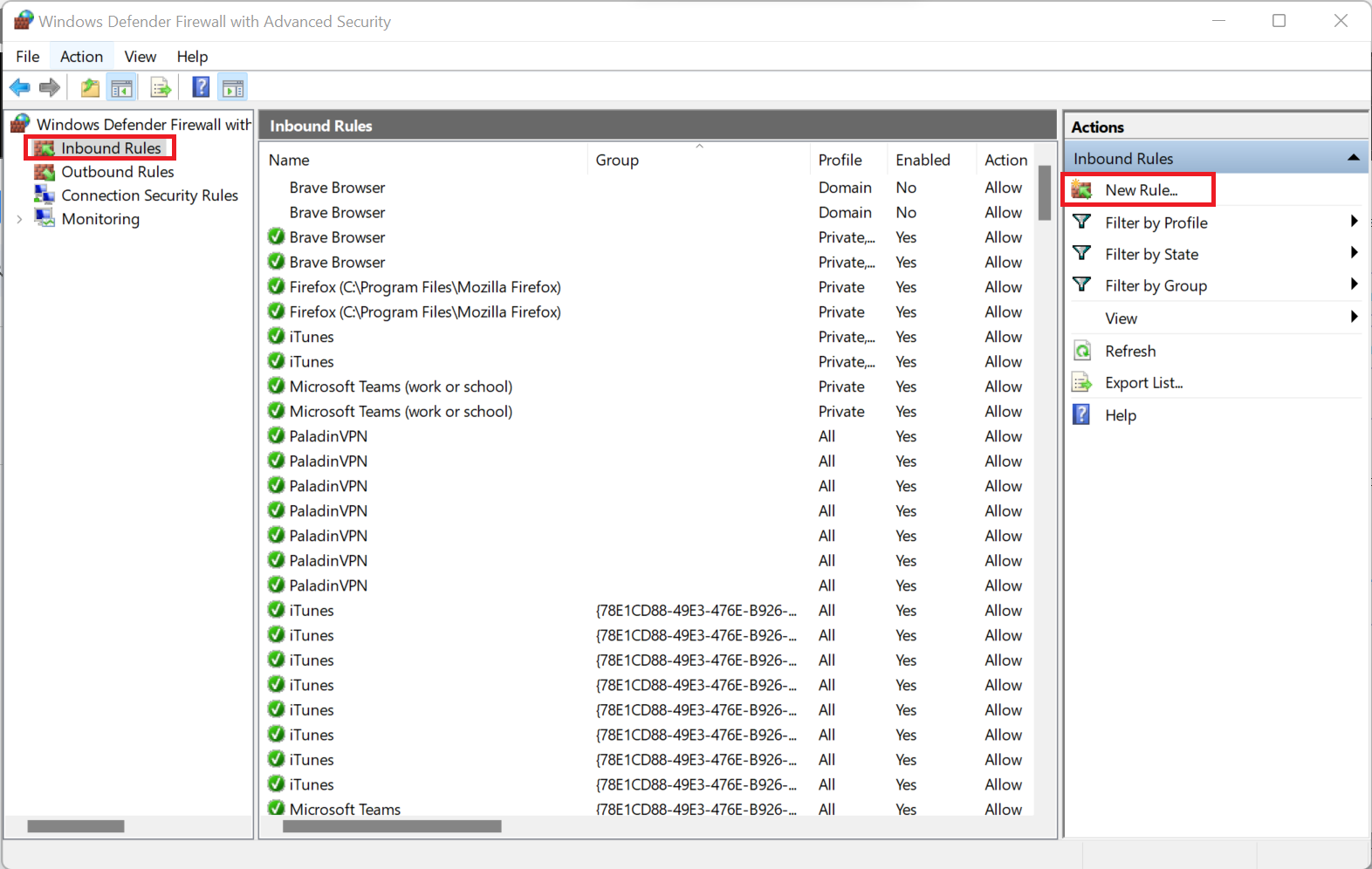Image resolution: width=1372 pixels, height=869 pixels.
Task: Click the Inbound Rules tree icon
Action: click(x=45, y=148)
